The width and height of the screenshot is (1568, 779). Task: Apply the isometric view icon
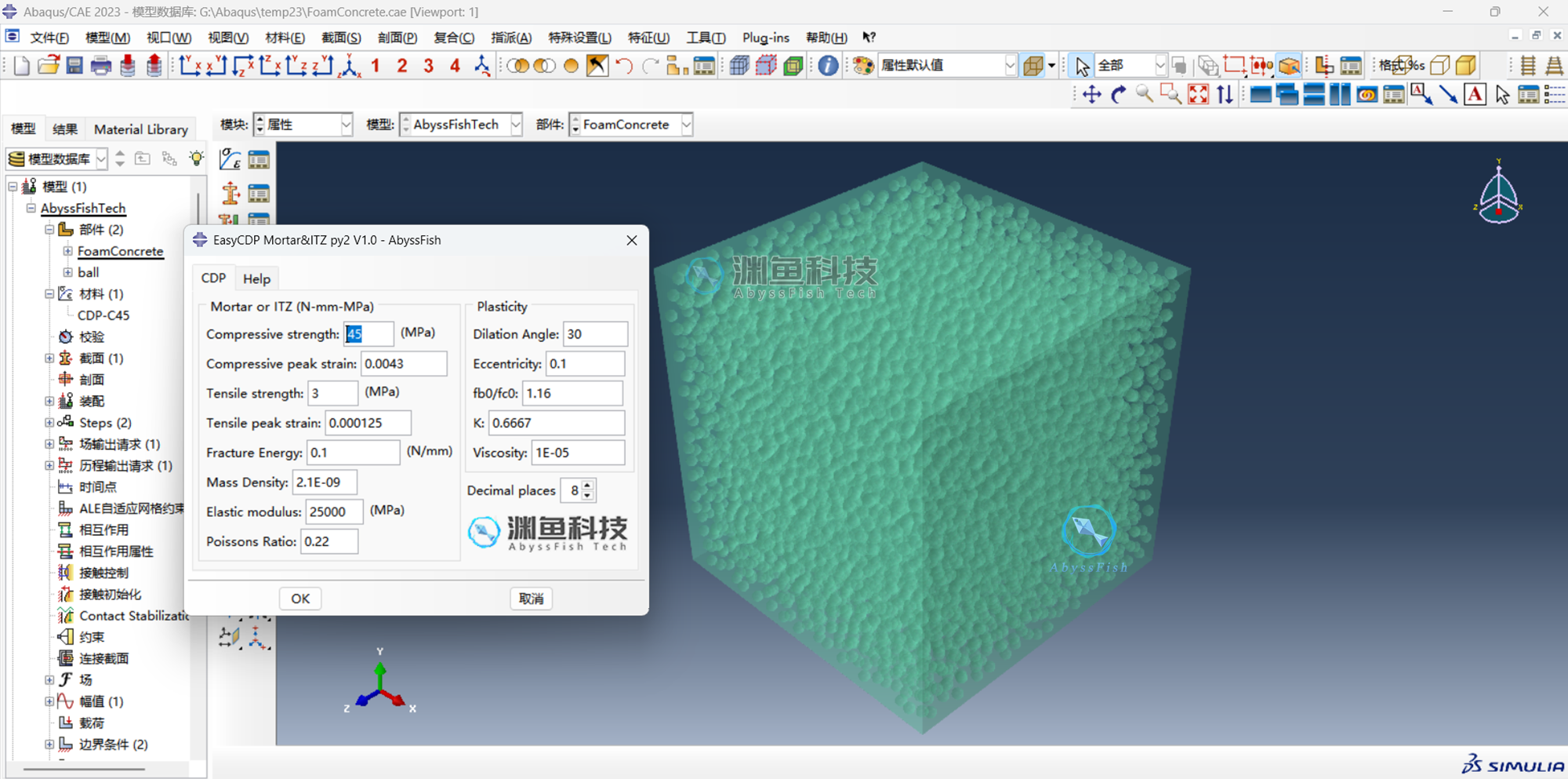click(x=350, y=66)
